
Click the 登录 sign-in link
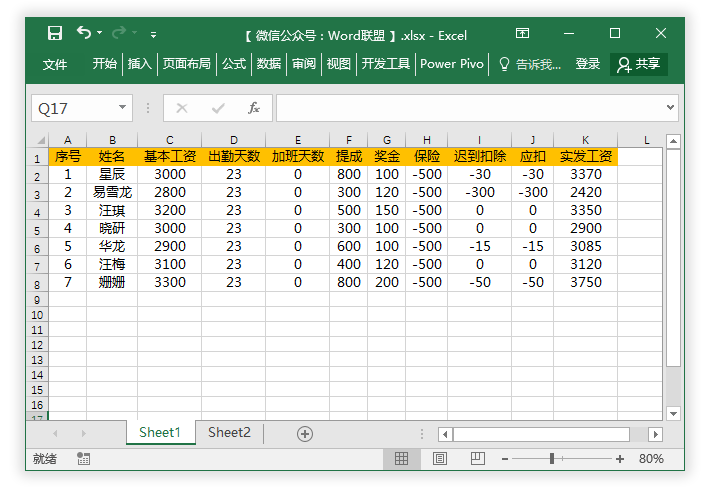point(588,64)
